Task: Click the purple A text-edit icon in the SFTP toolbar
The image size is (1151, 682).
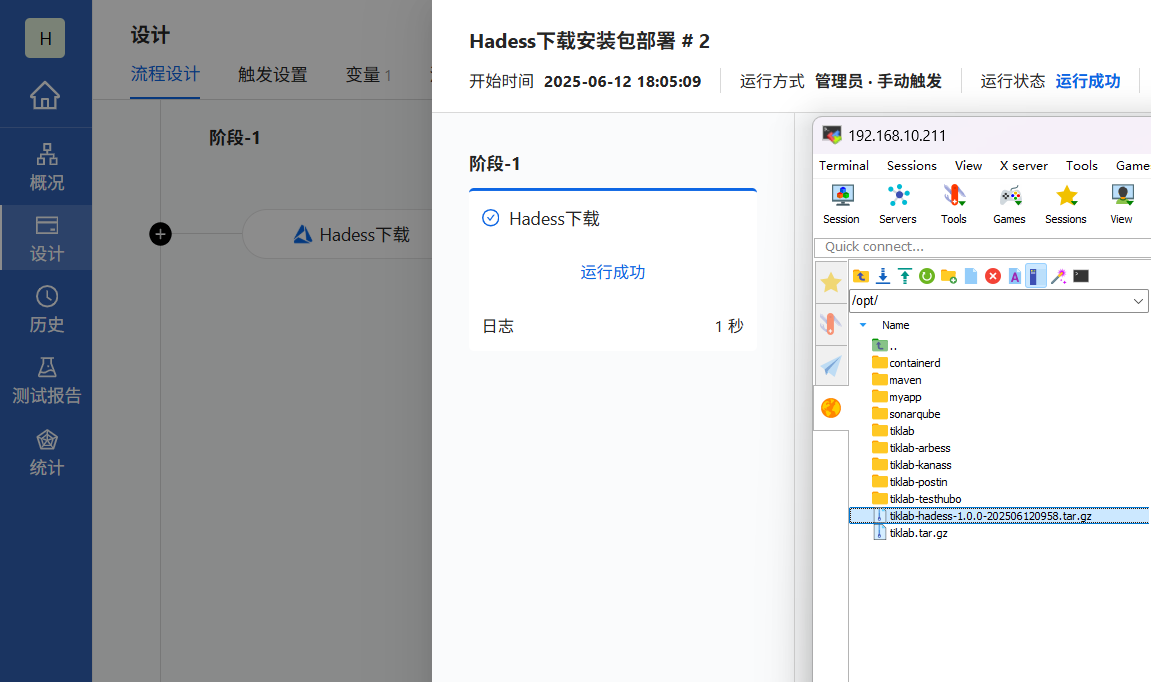Action: pyautogui.click(x=1014, y=276)
